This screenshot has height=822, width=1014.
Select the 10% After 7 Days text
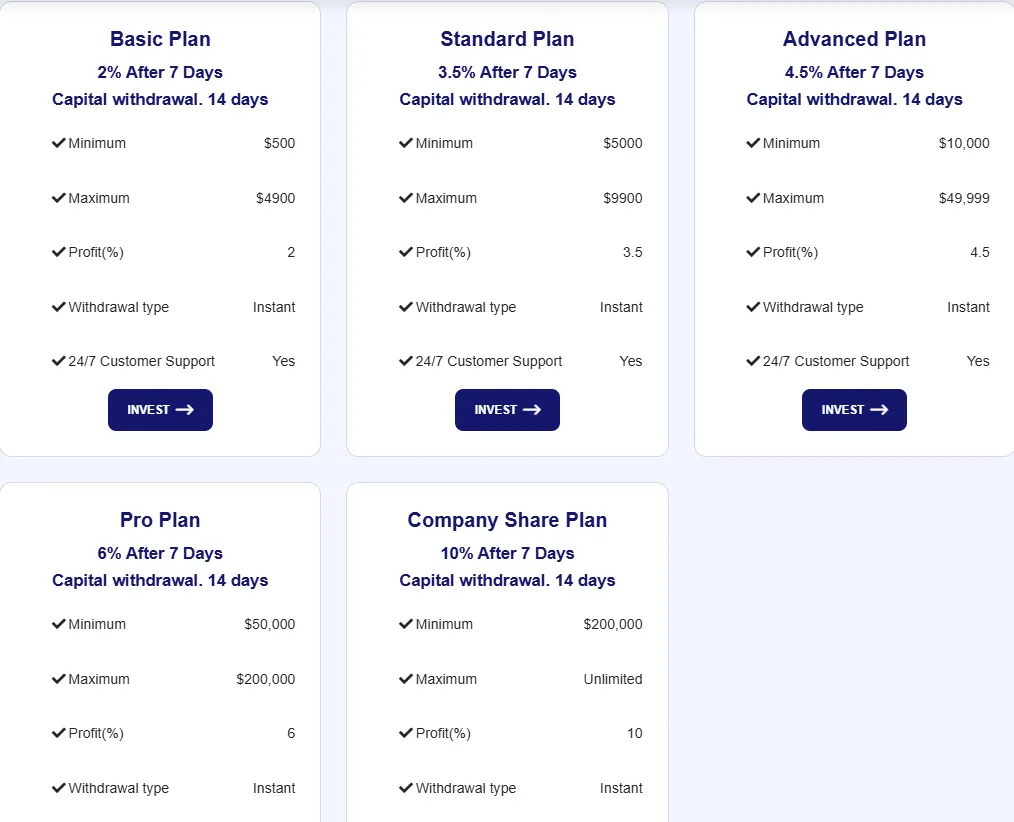(507, 553)
